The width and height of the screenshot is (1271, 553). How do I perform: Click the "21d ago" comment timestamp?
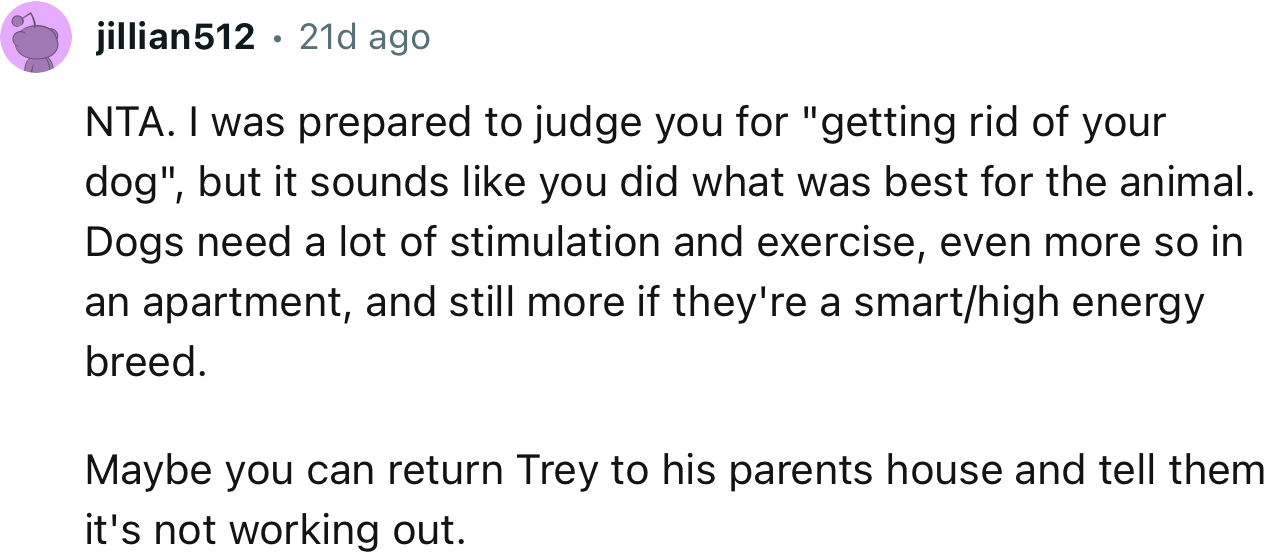click(365, 38)
